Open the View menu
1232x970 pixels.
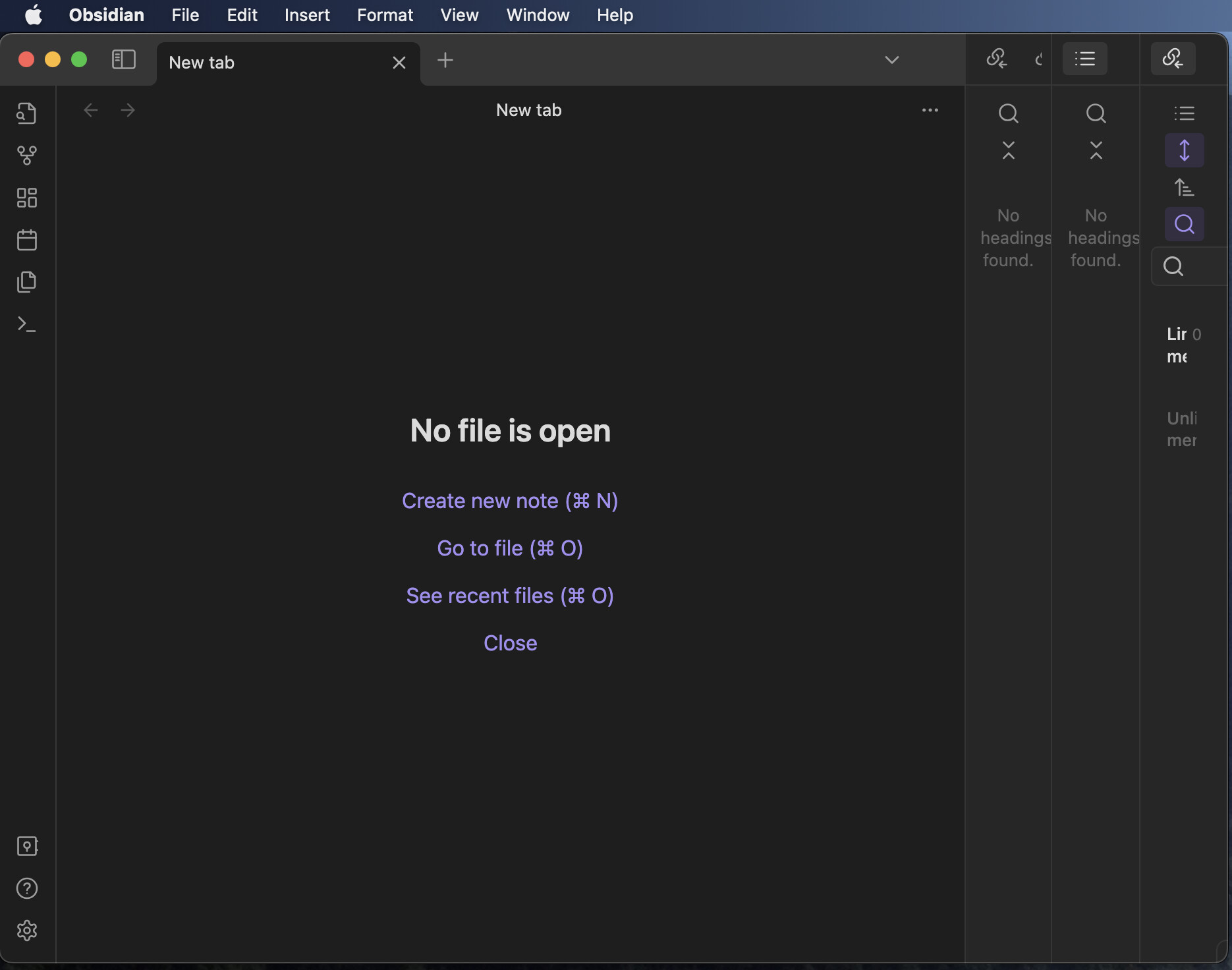click(459, 14)
